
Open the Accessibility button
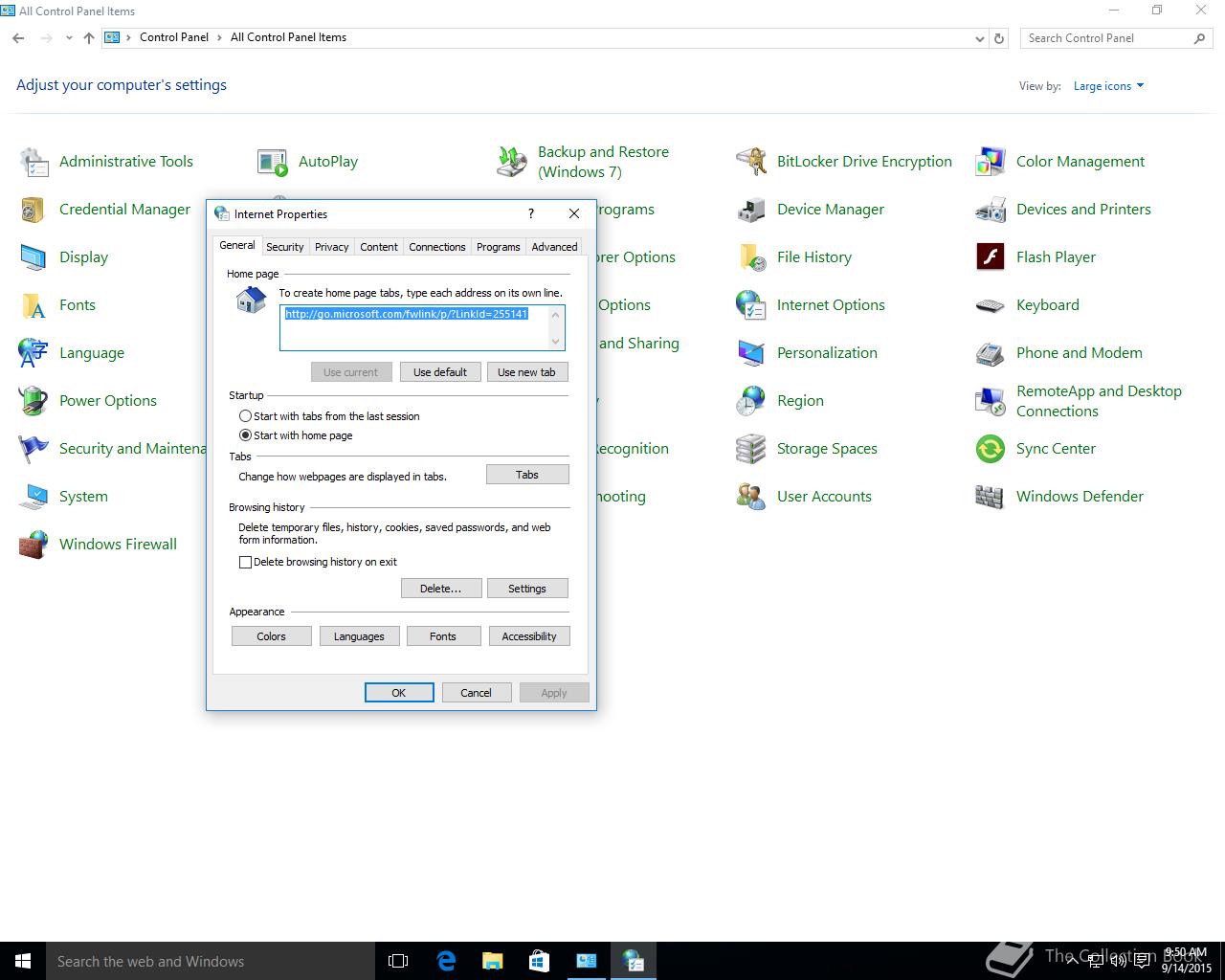(x=529, y=636)
